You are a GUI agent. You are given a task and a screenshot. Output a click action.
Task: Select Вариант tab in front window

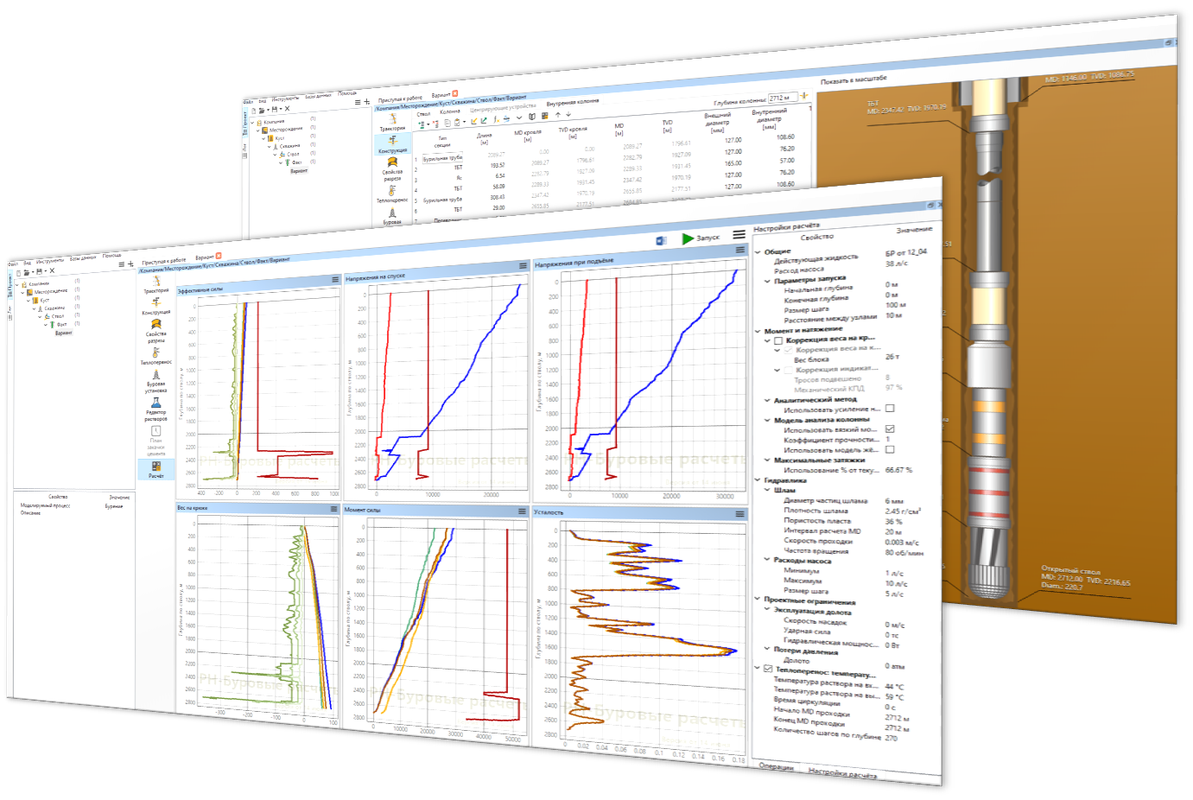[204, 257]
